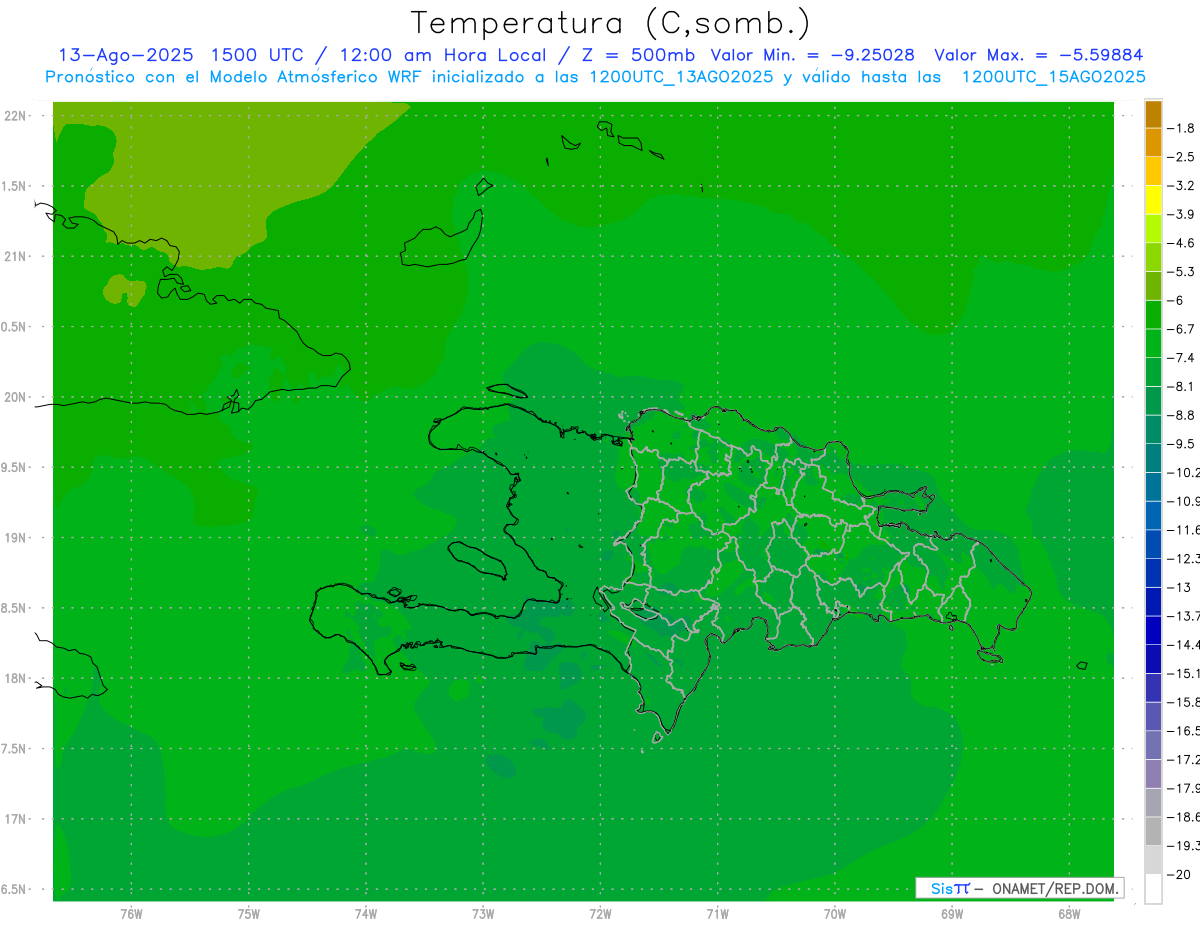Viewport: 1200px width, 927px height.
Task: Click the '-4.6' legend value
Action: point(1182,243)
